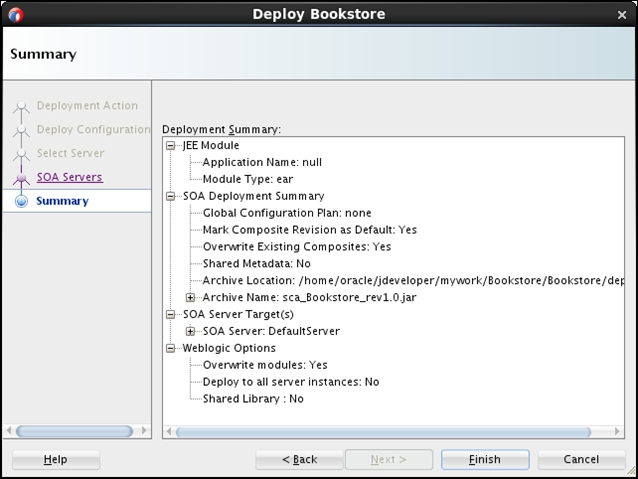Close the Deploy Bookstore dialog
The image size is (638, 479).
coord(622,15)
